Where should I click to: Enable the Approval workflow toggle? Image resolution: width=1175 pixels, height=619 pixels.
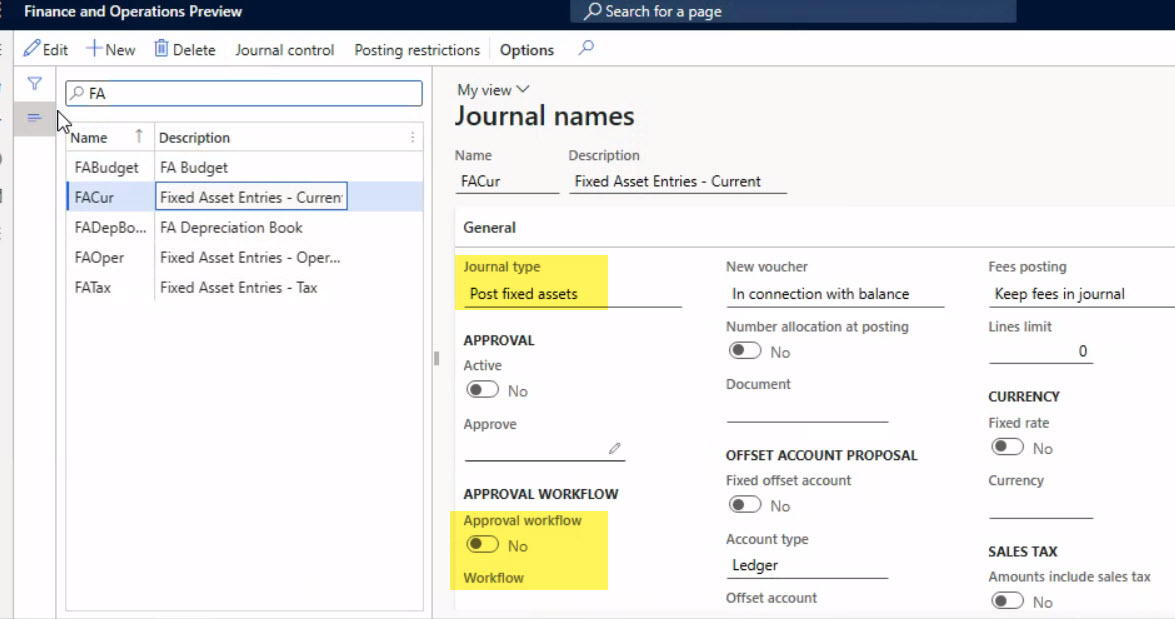pyautogui.click(x=482, y=545)
